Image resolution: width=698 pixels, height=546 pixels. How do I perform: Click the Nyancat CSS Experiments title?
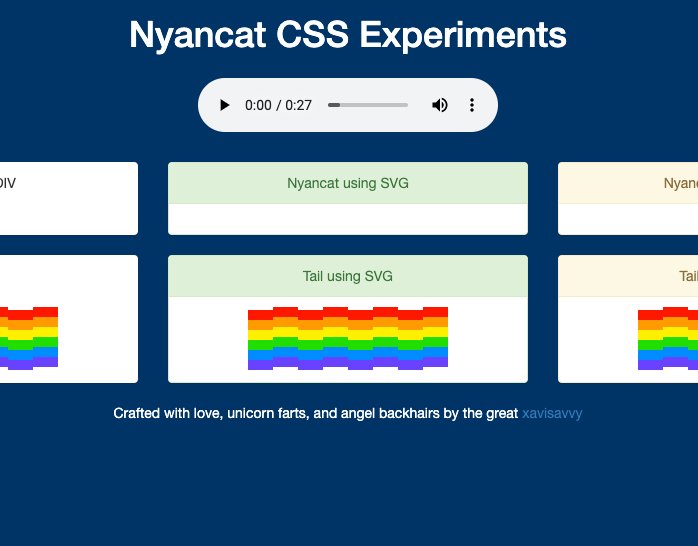pyautogui.click(x=348, y=35)
